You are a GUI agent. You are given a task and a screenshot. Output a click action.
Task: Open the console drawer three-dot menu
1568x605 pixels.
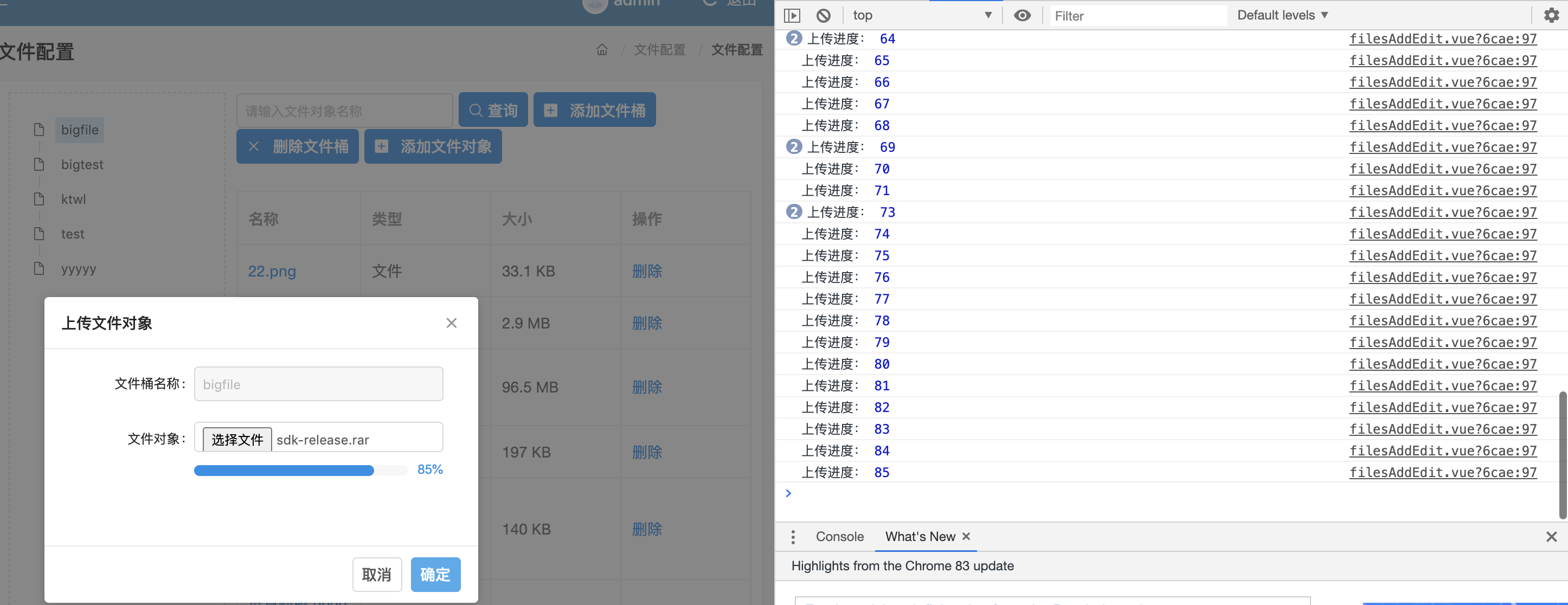coord(793,537)
